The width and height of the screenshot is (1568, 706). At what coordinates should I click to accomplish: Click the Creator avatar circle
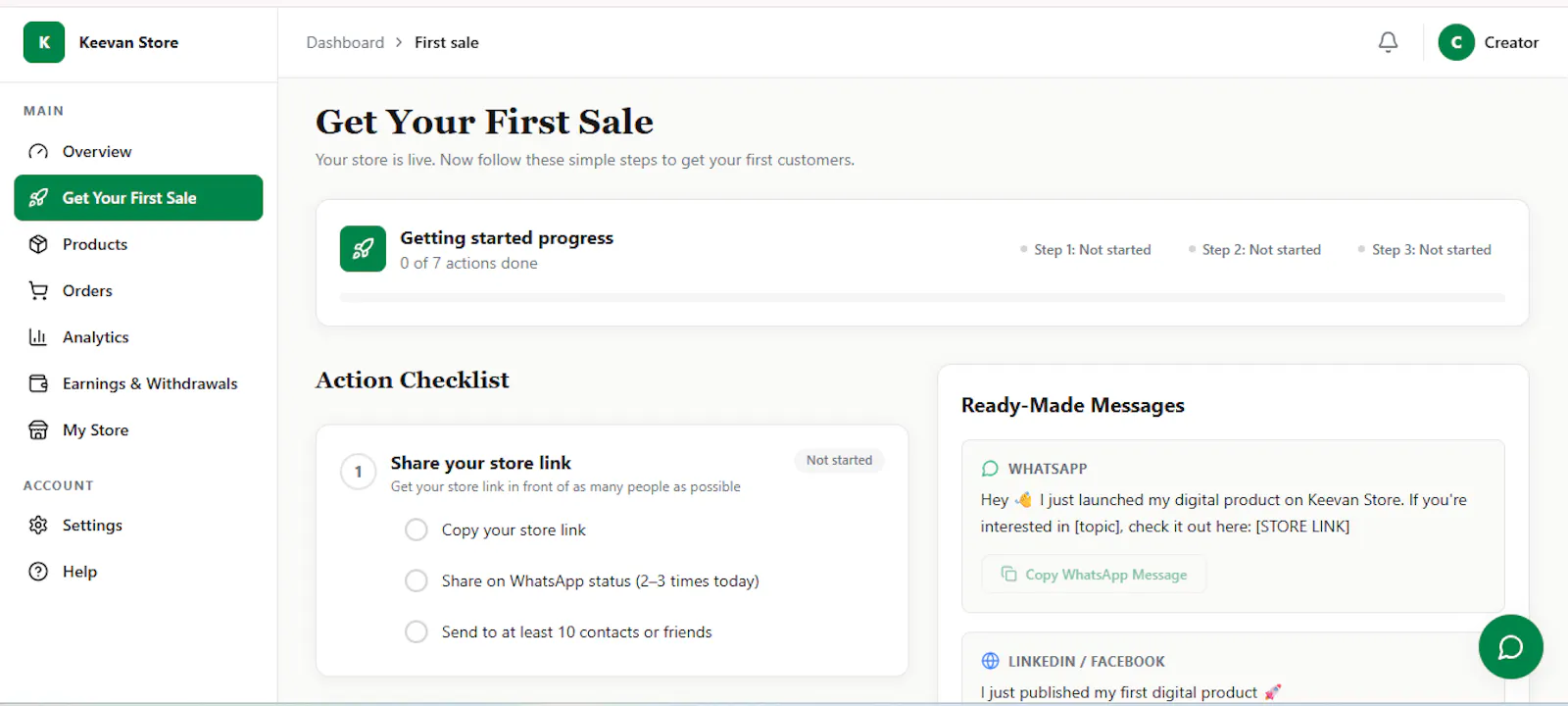(x=1455, y=42)
